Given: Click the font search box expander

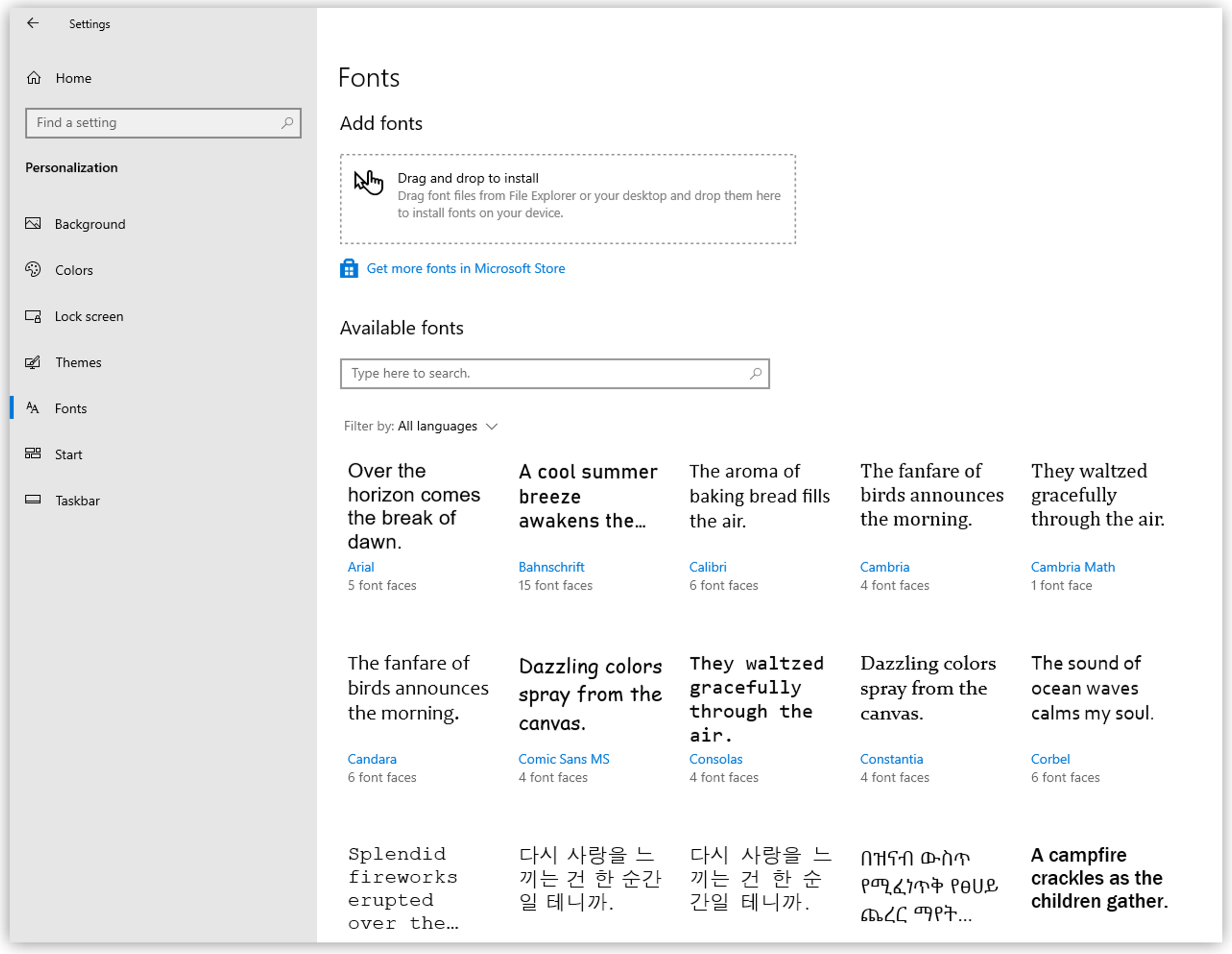Looking at the screenshot, I should coord(756,373).
